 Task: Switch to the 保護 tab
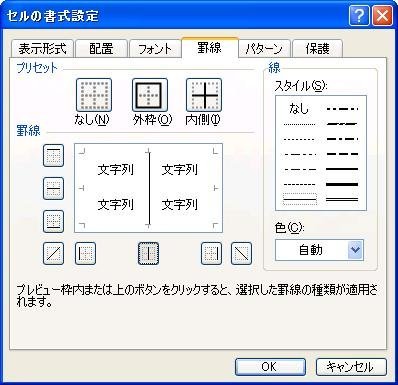coord(317,49)
